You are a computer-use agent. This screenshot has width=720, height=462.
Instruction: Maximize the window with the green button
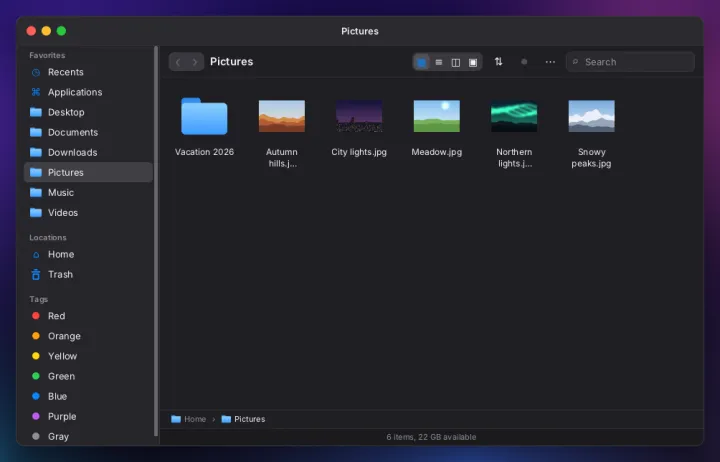coord(61,31)
